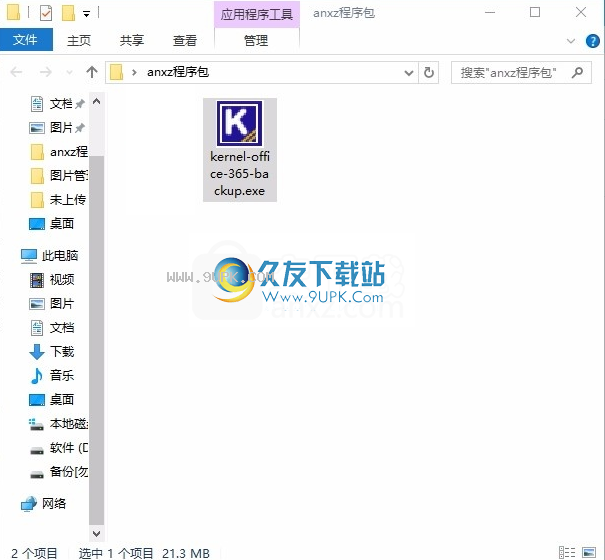Click the 视频 film icon
605x560 pixels.
tap(37, 280)
